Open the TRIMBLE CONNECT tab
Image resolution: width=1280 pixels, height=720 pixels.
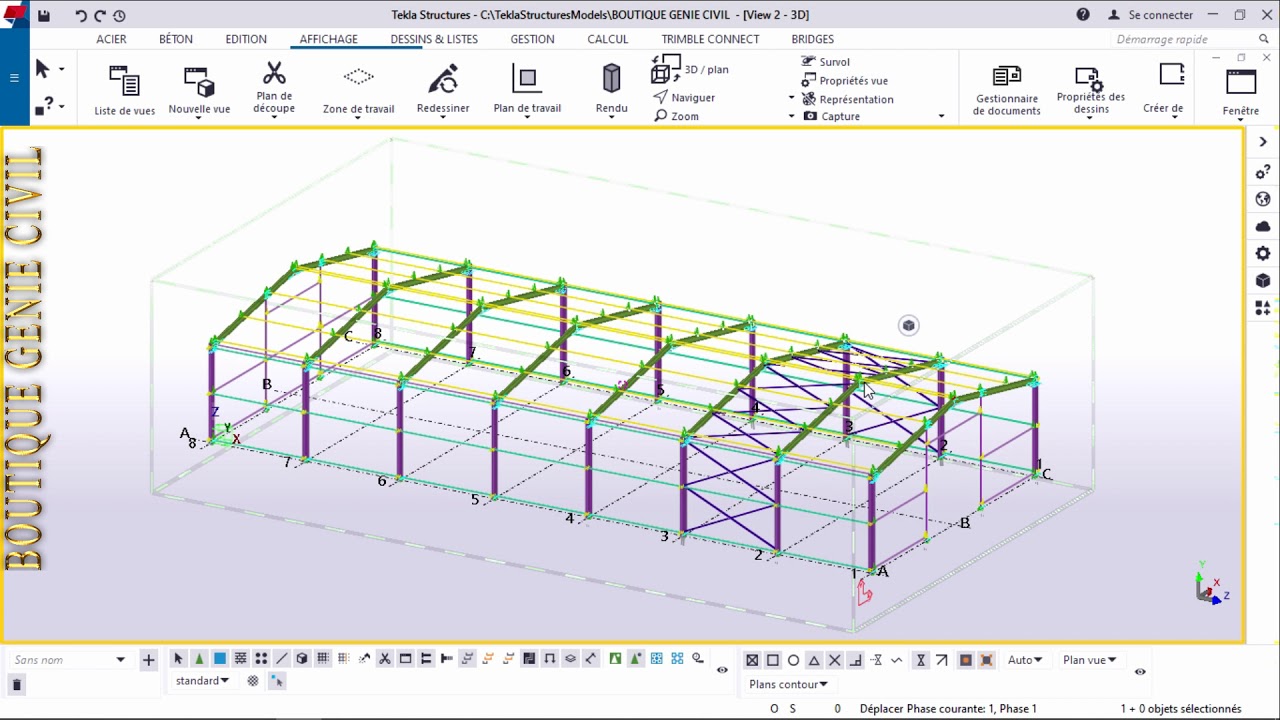[x=710, y=39]
